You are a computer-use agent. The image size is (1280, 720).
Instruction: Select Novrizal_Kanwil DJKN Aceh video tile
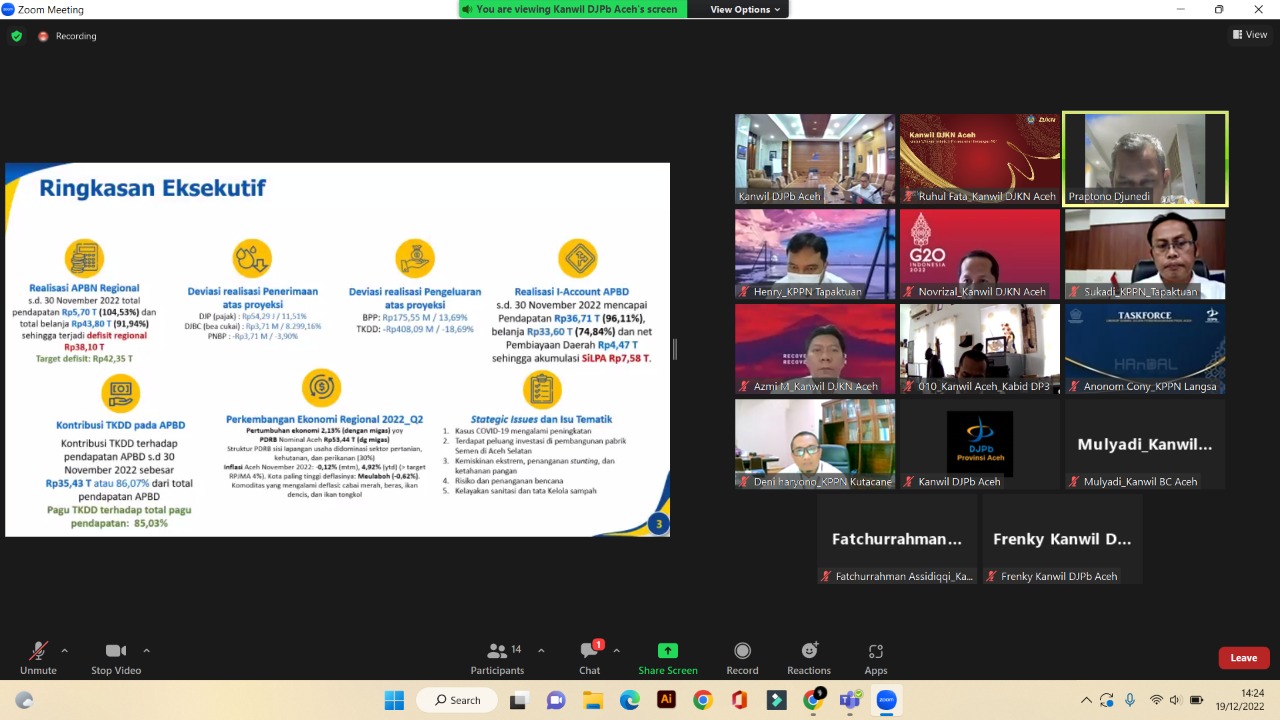(980, 254)
